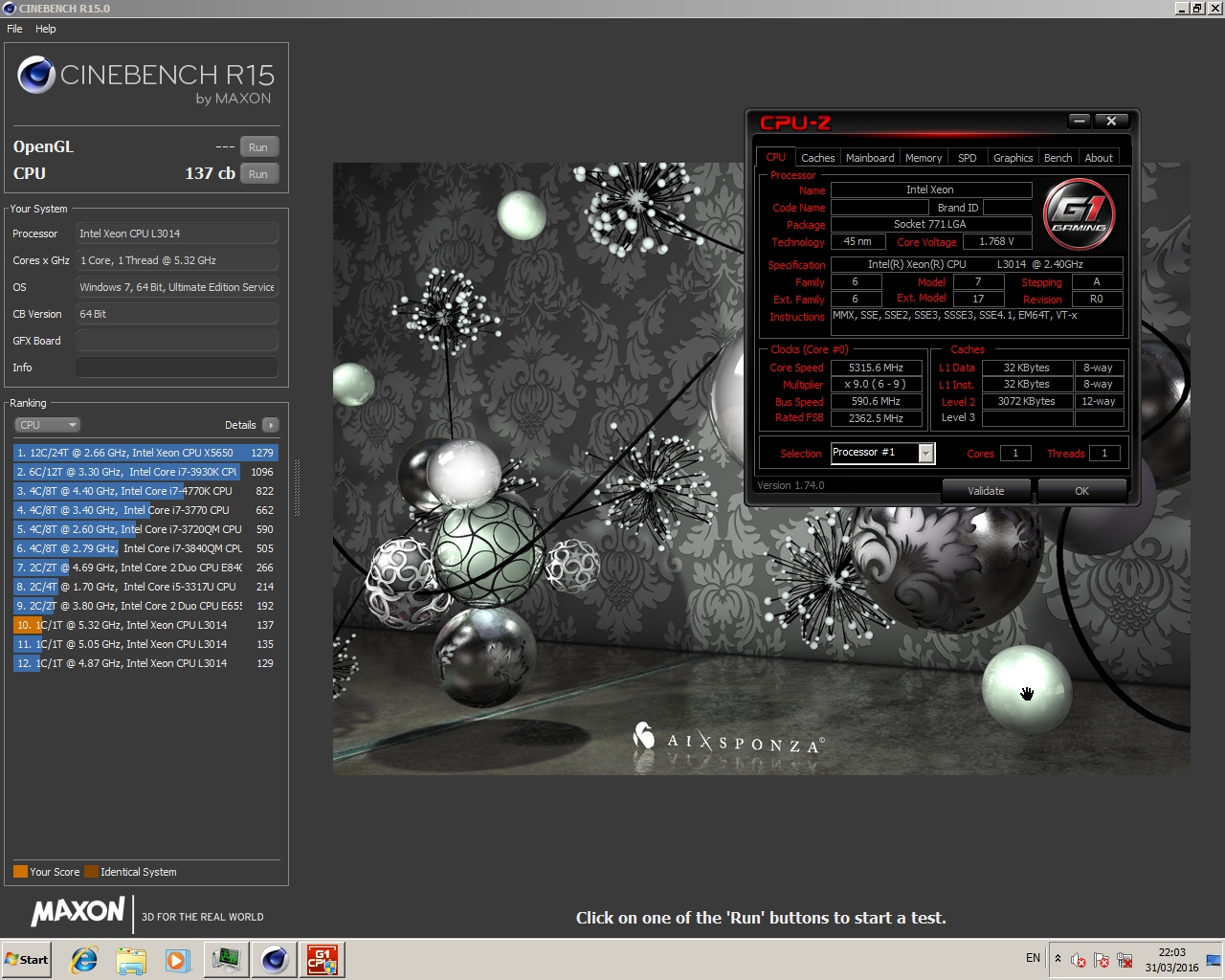Open the File menu
Image resolution: width=1225 pixels, height=980 pixels.
point(14,29)
